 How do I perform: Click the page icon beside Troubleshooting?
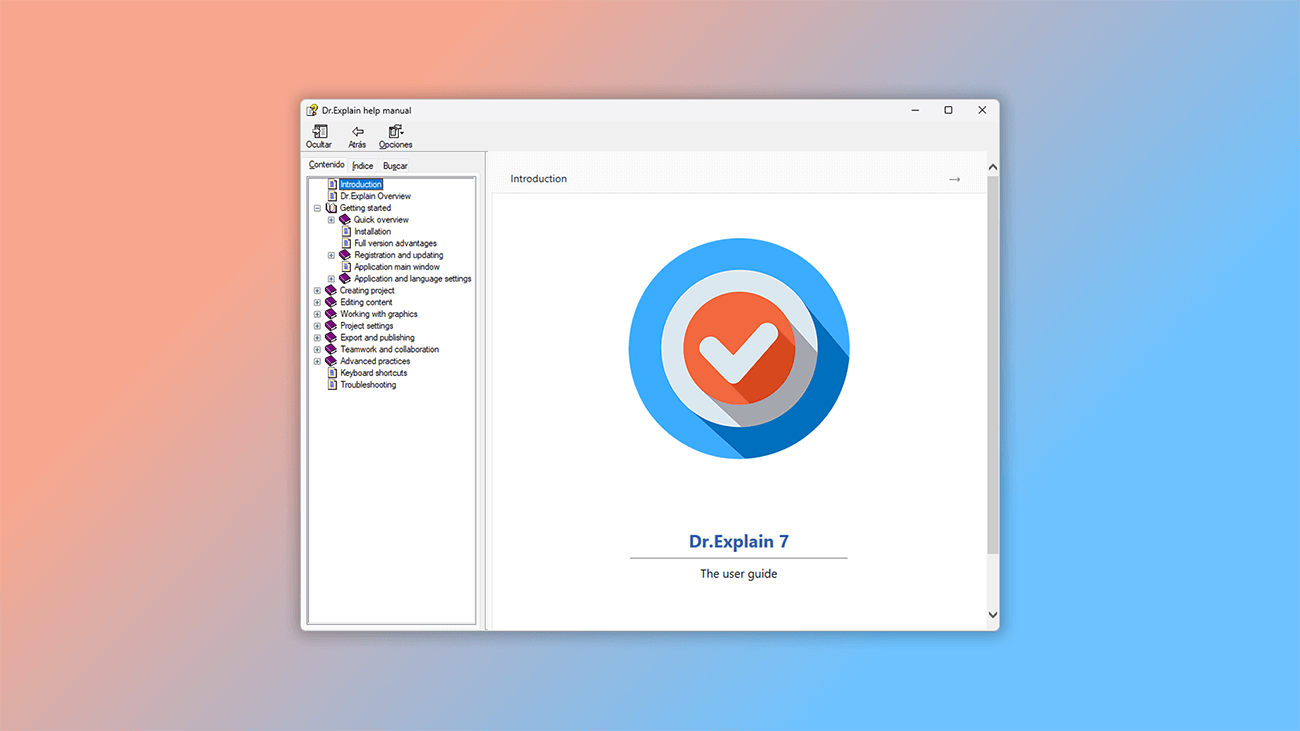333,385
